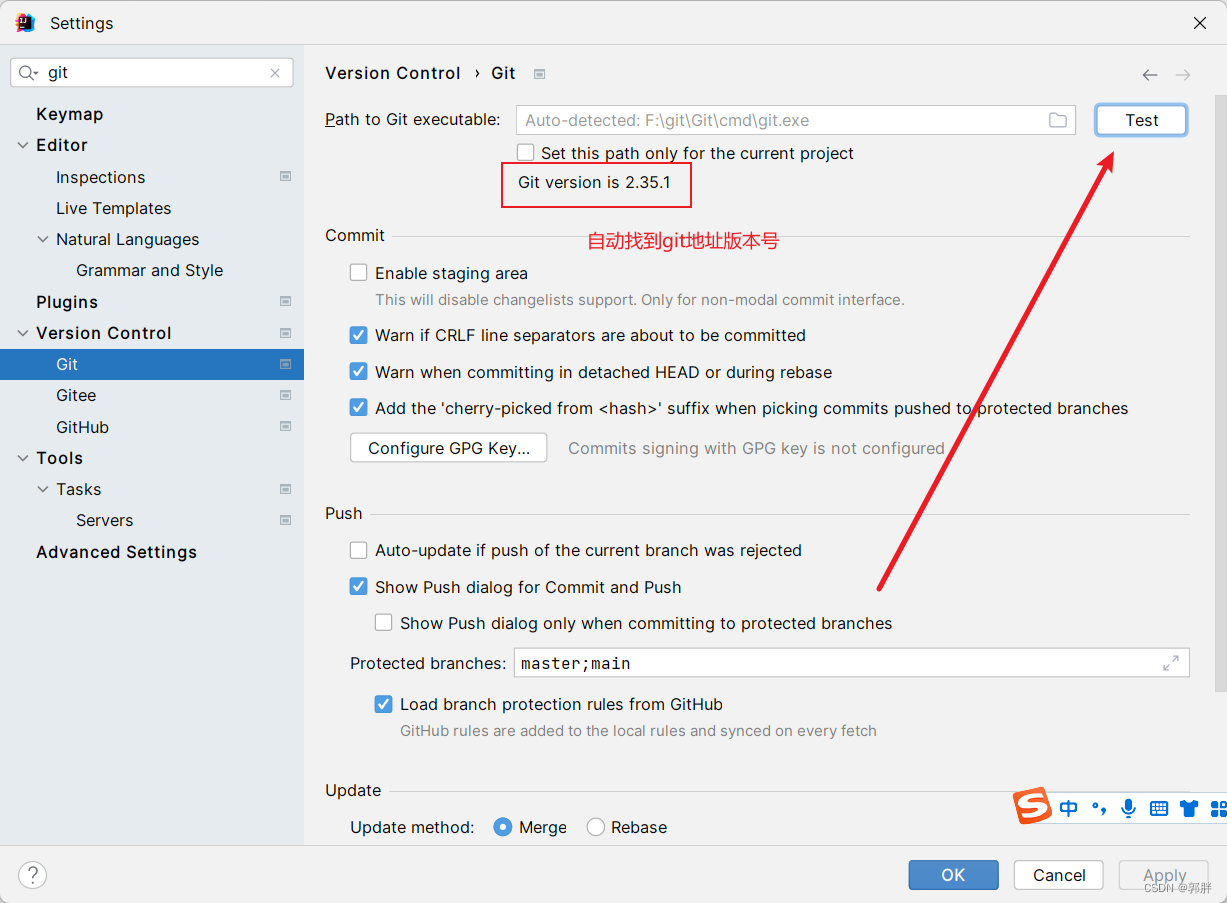Viewport: 1227px width, 903px height.
Task: Cancel the Settings dialog
Action: (x=1059, y=875)
